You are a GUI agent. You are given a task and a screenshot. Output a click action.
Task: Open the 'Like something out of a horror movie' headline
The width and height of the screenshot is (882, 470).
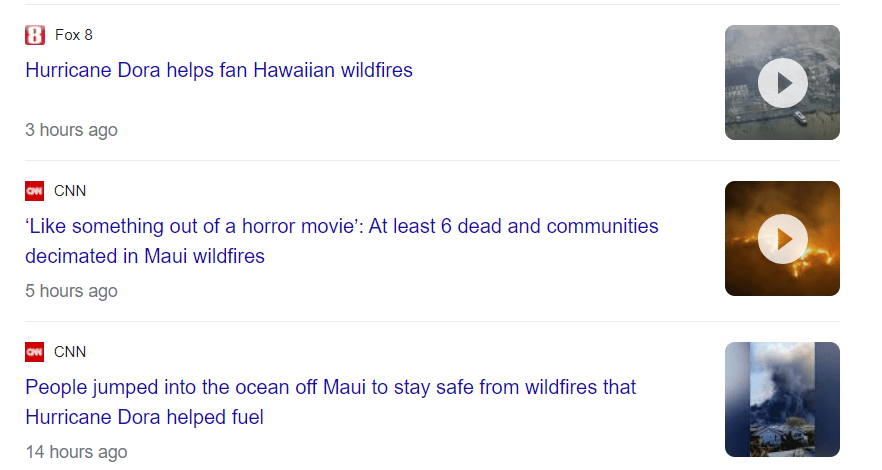tap(342, 226)
